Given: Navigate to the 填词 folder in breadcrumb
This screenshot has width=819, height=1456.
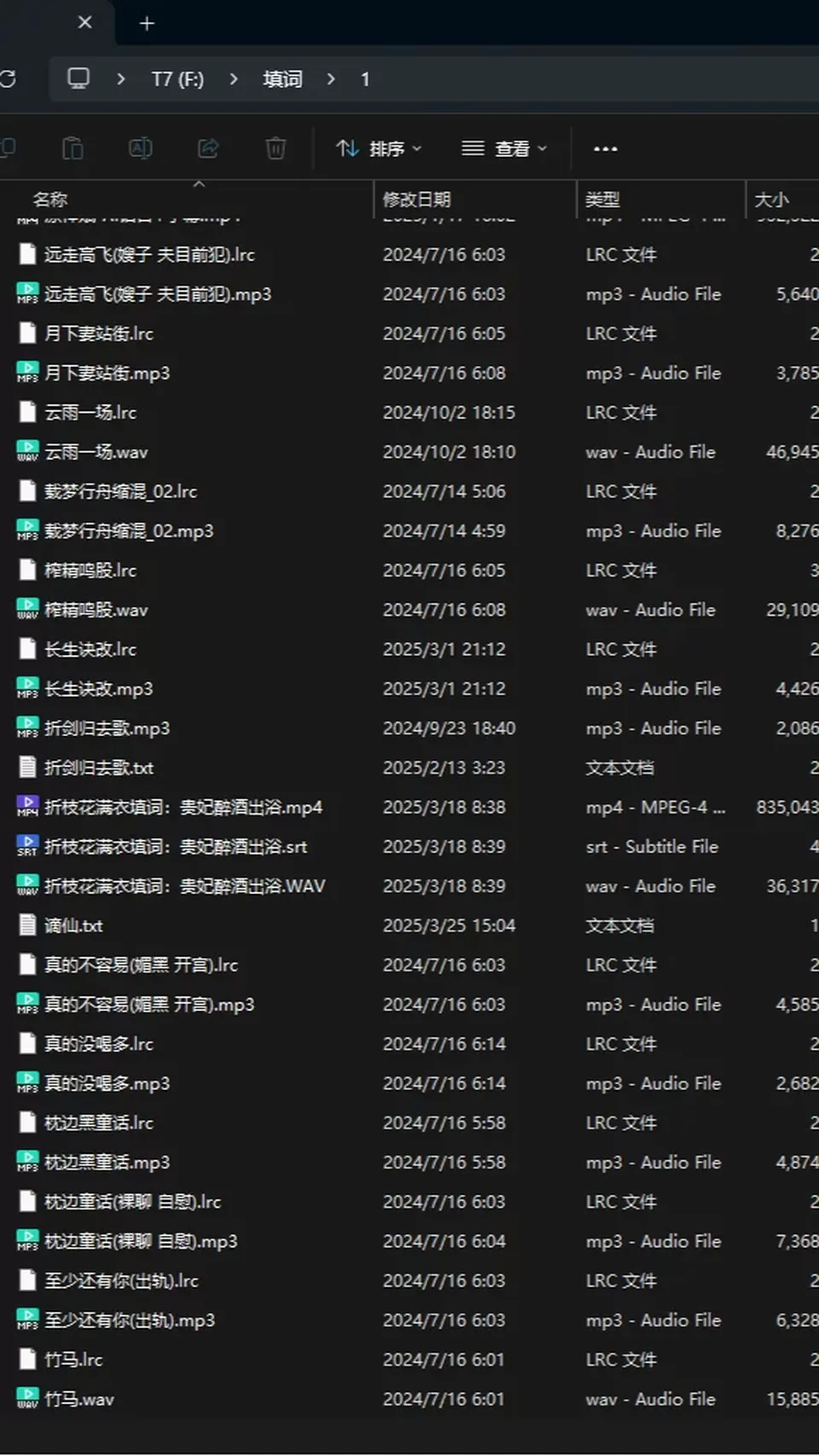Looking at the screenshot, I should point(282,79).
